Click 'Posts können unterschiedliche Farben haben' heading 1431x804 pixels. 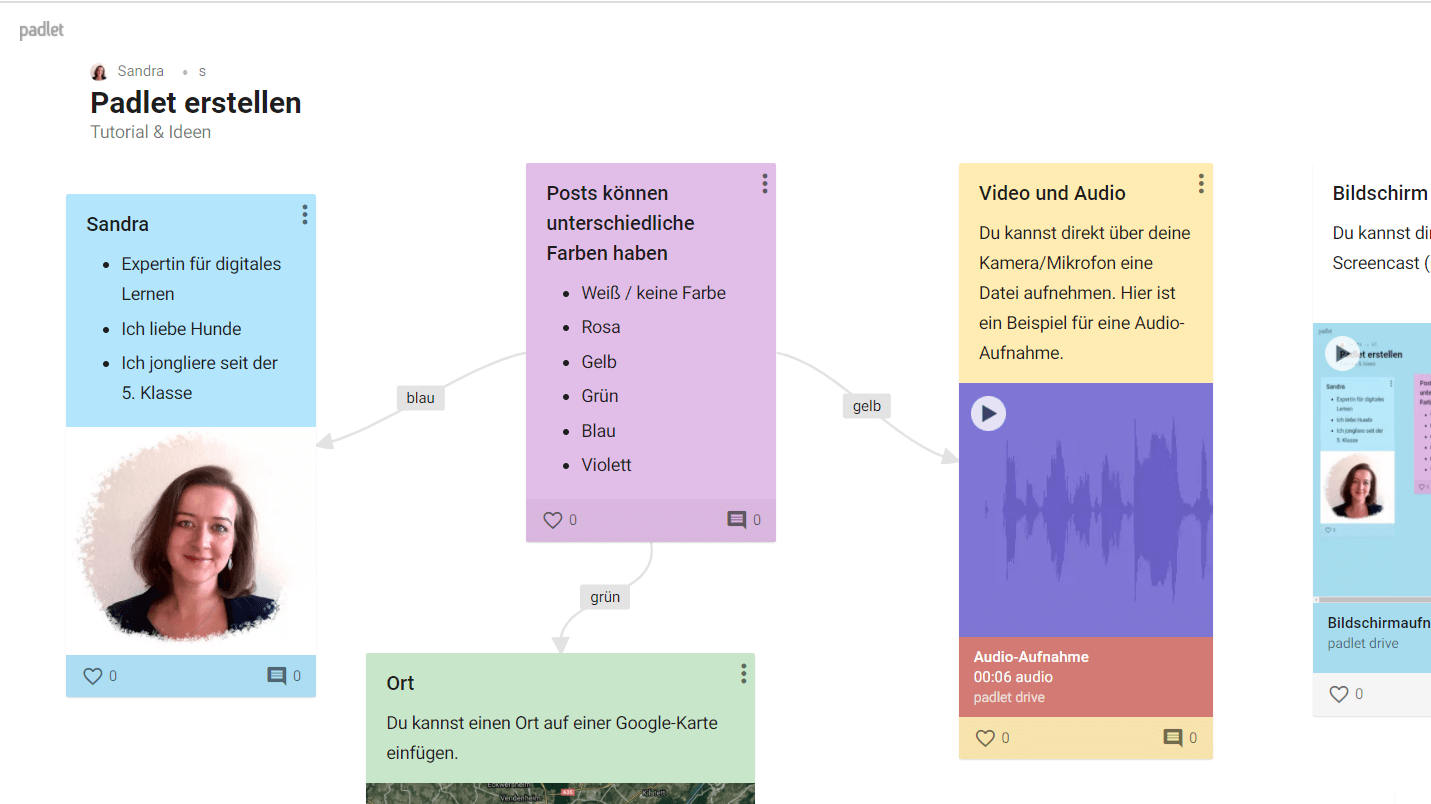point(620,223)
